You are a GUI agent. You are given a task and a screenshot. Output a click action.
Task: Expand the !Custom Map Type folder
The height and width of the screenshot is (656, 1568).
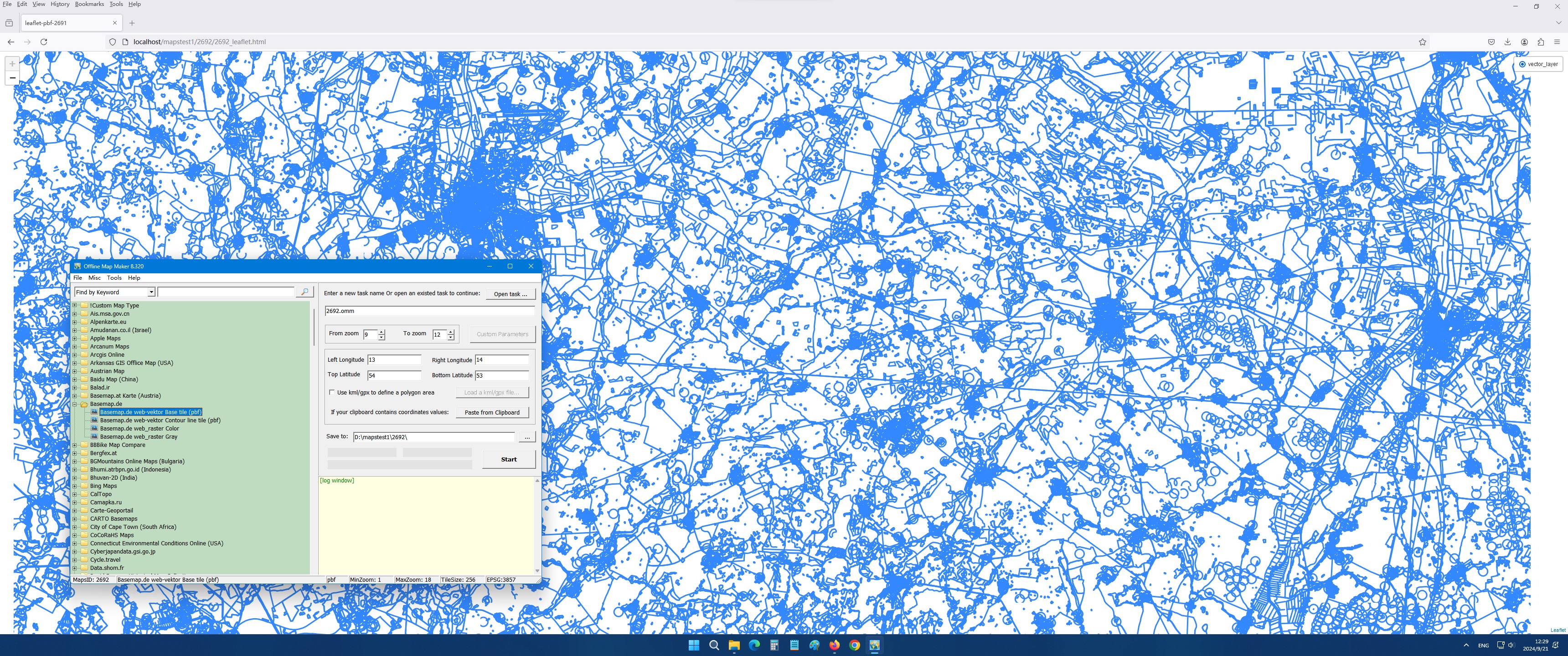[75, 306]
